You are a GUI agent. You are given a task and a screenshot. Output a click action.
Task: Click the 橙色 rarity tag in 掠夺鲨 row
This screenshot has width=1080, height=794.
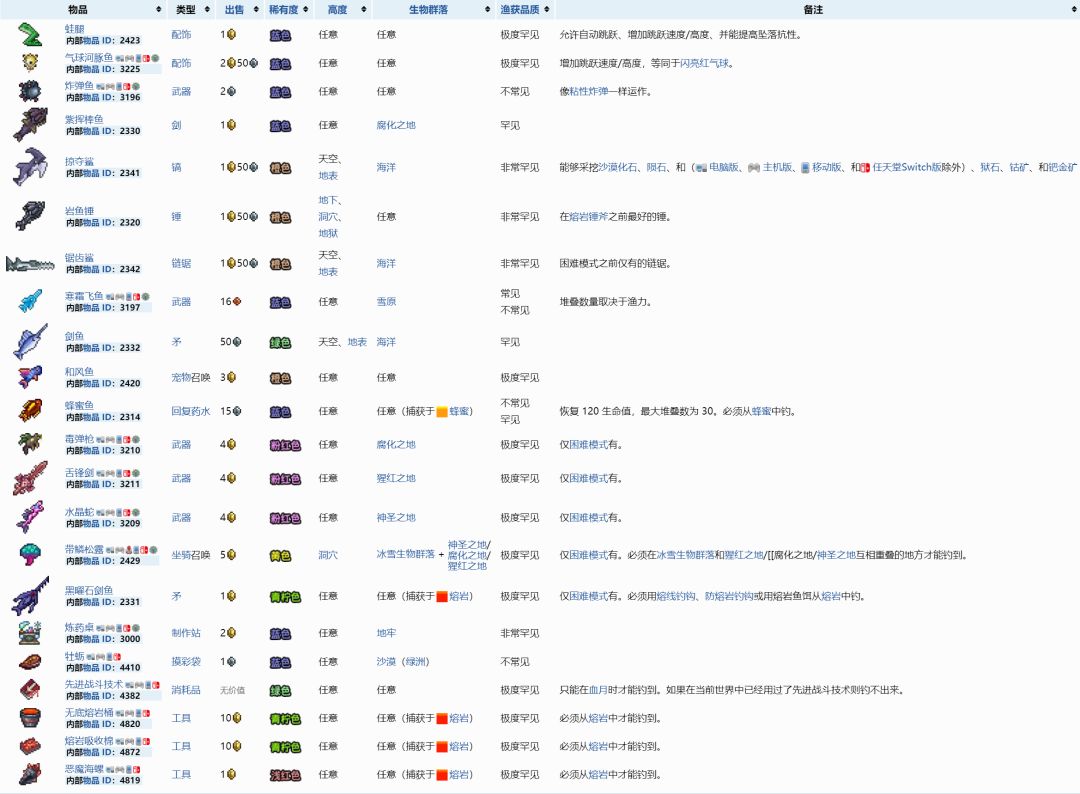pyautogui.click(x=280, y=167)
